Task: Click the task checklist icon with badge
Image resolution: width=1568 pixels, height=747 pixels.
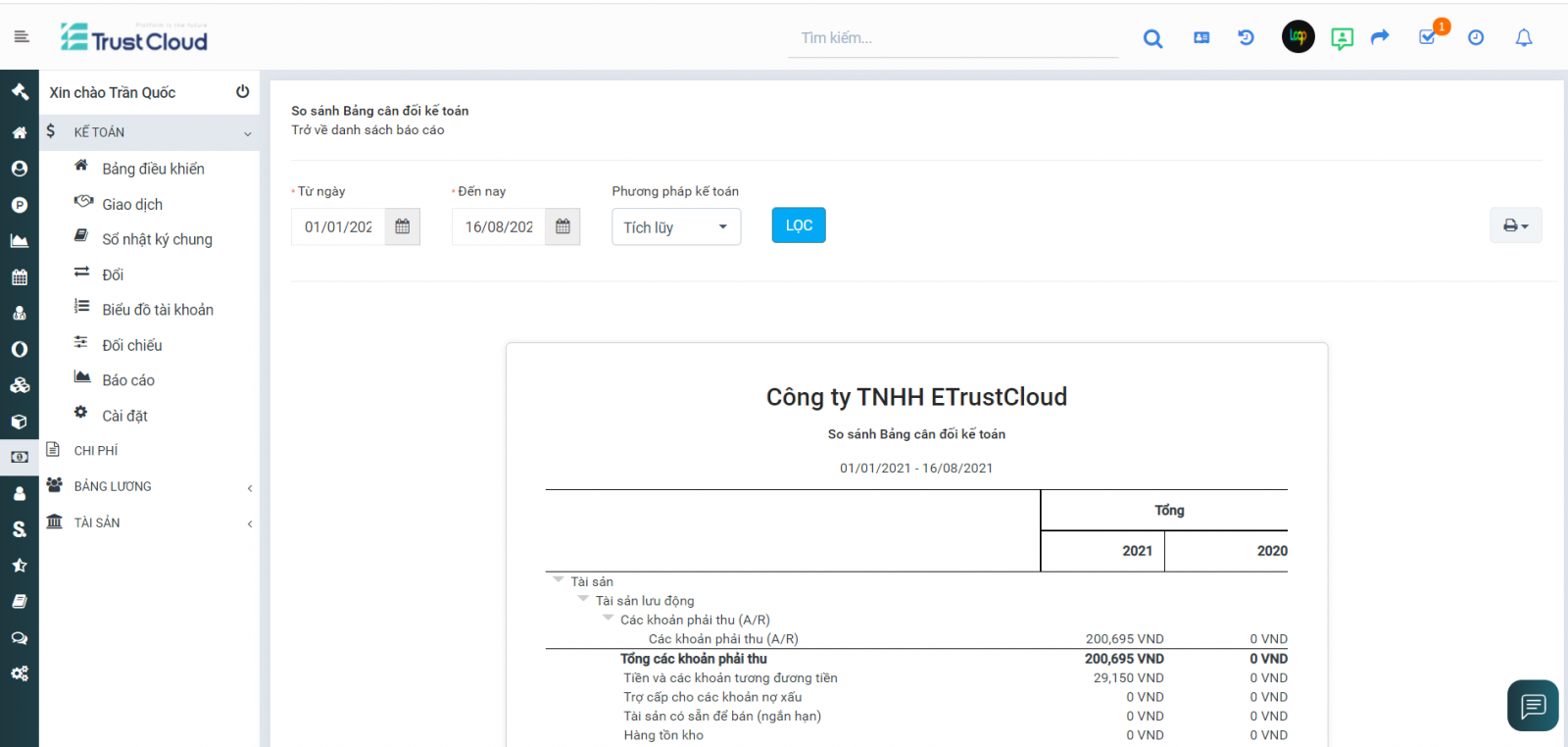Action: 1428,37
